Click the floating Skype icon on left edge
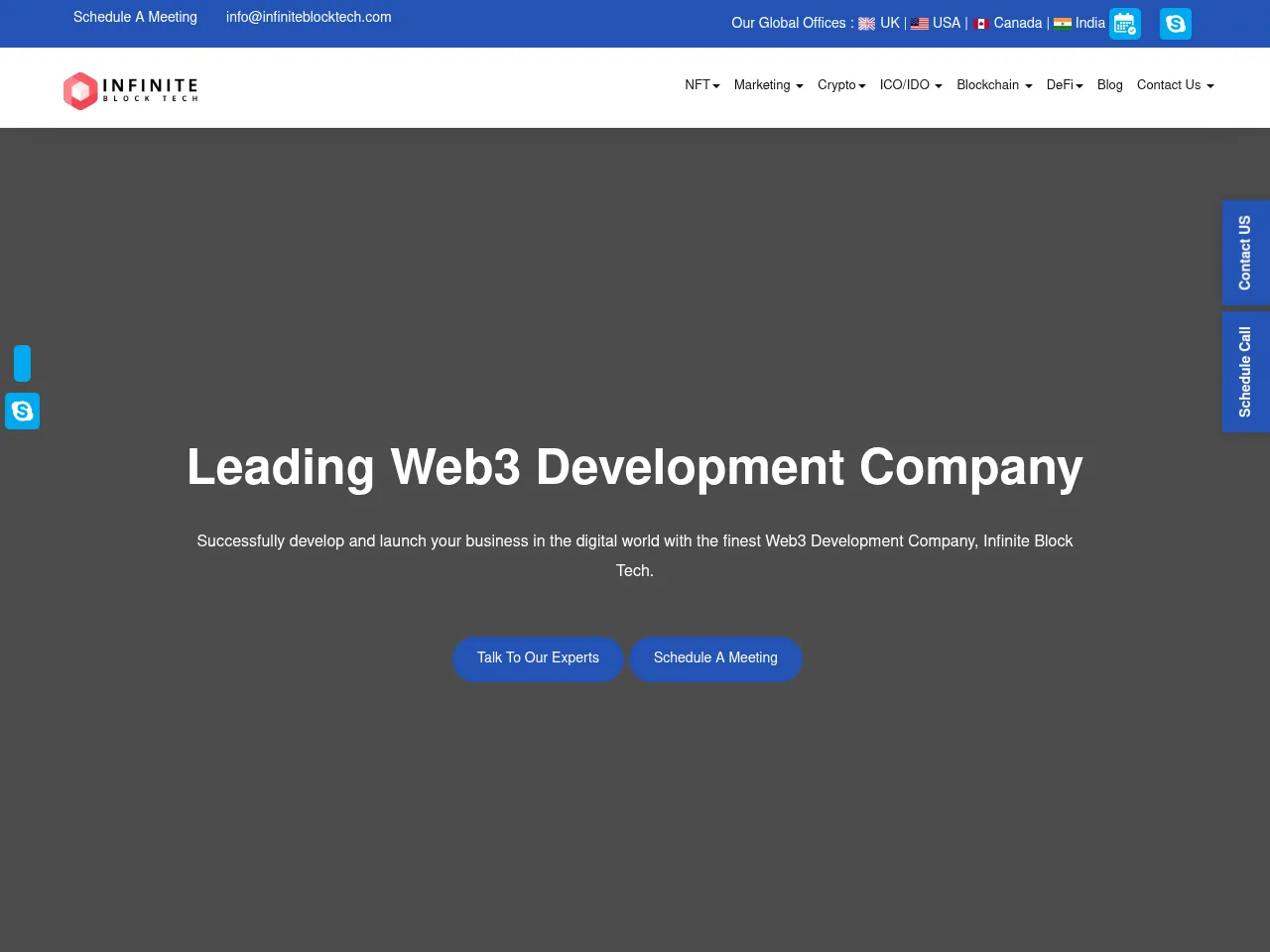This screenshot has height=952, width=1270. point(22,411)
